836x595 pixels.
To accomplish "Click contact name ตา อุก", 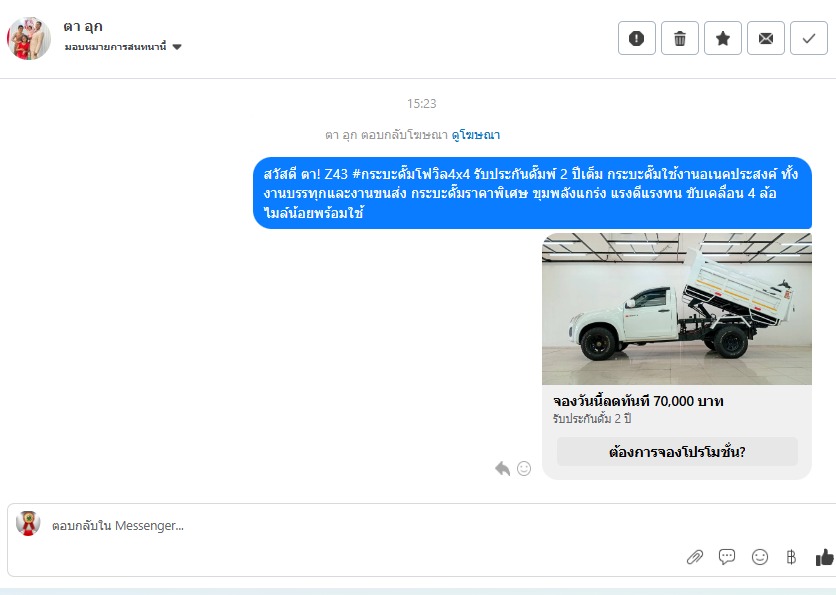I will tap(83, 27).
